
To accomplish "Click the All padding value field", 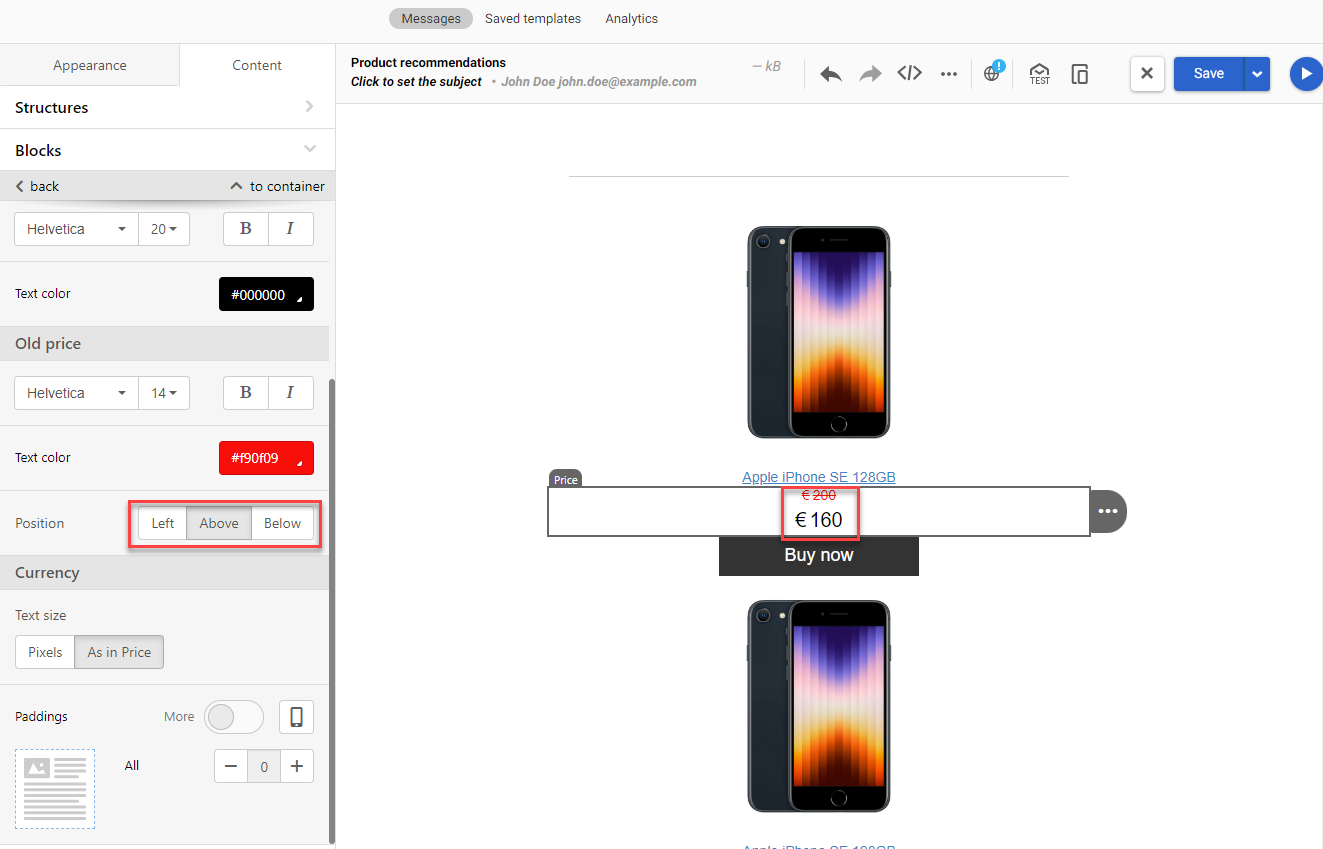I will point(264,767).
